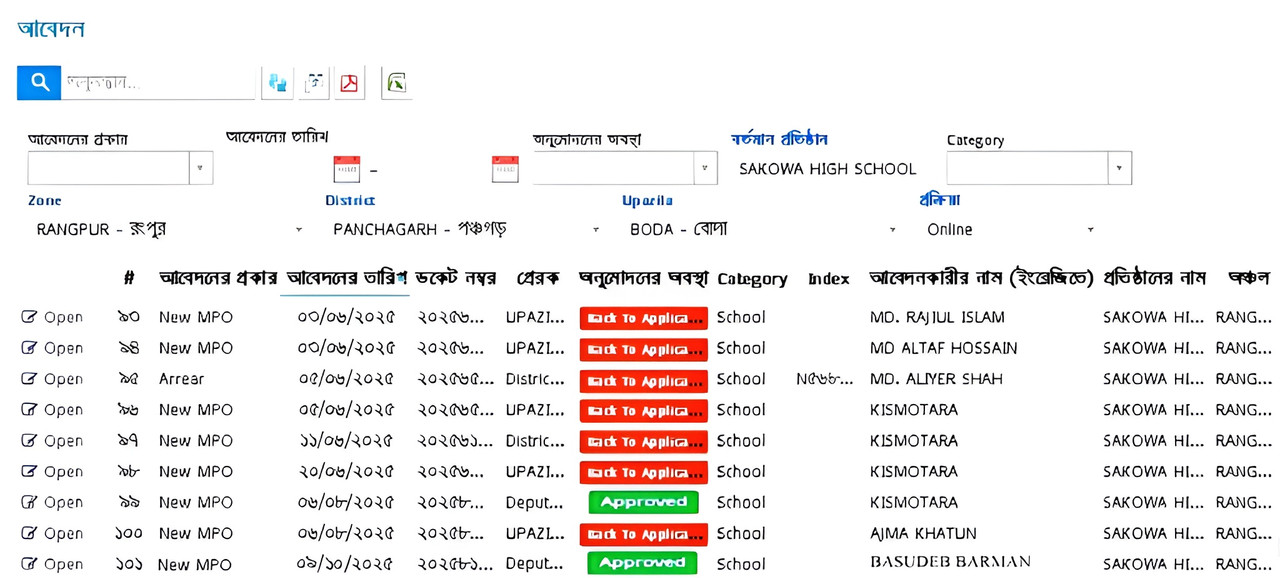Click Back To Applicant badge for AJMA KHATUN

pos(643,534)
